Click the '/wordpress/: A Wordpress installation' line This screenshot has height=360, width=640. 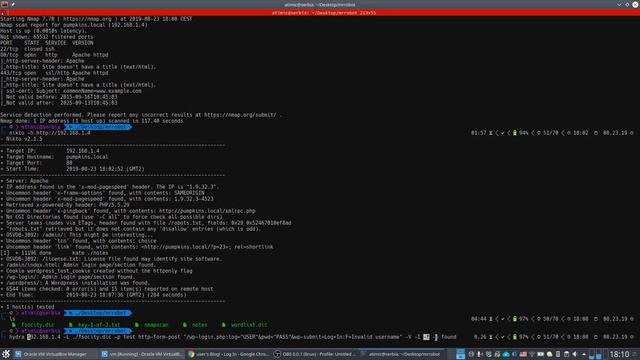point(75,283)
